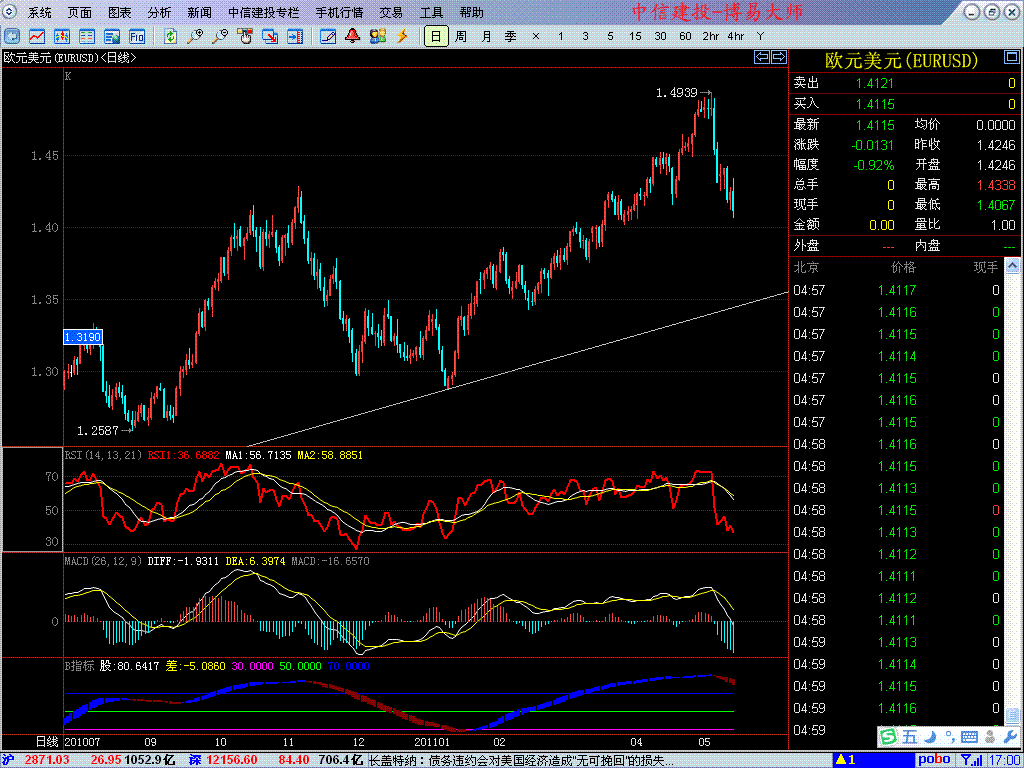The width and height of the screenshot is (1024, 768).
Task: Click the RSI(14,13,21) indicator label
Action: tap(103, 455)
